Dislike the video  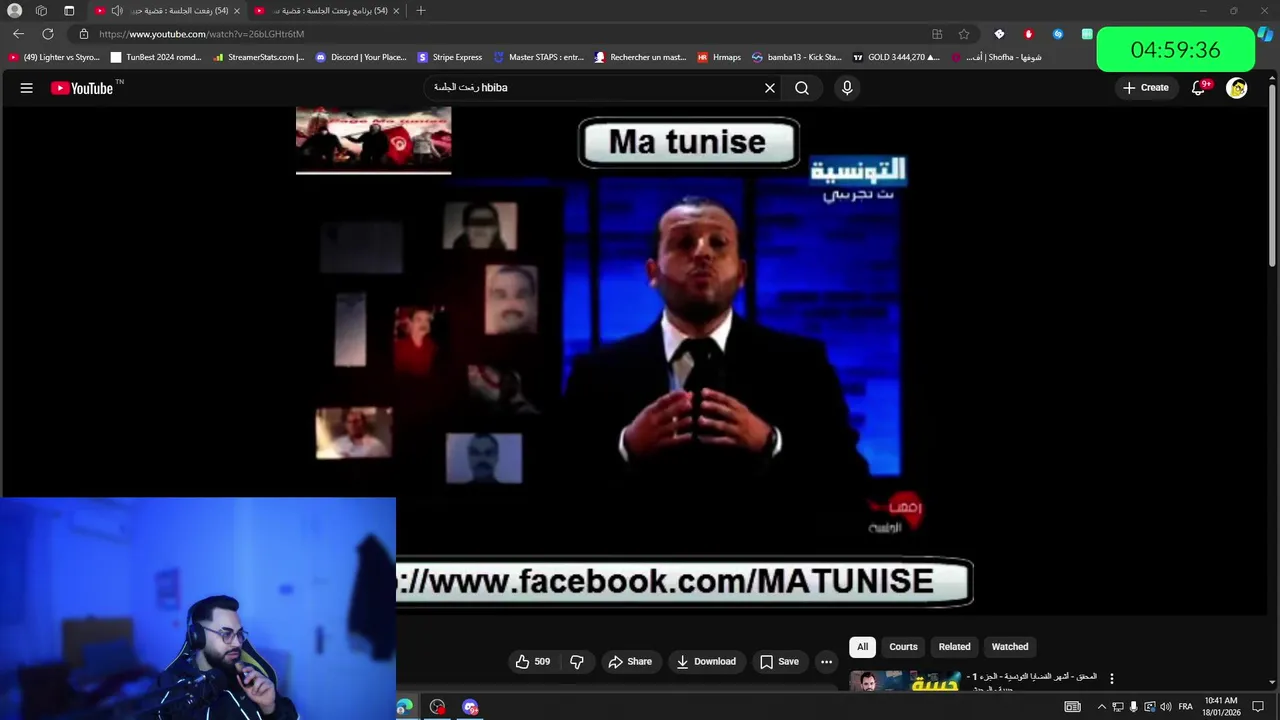pyautogui.click(x=577, y=662)
